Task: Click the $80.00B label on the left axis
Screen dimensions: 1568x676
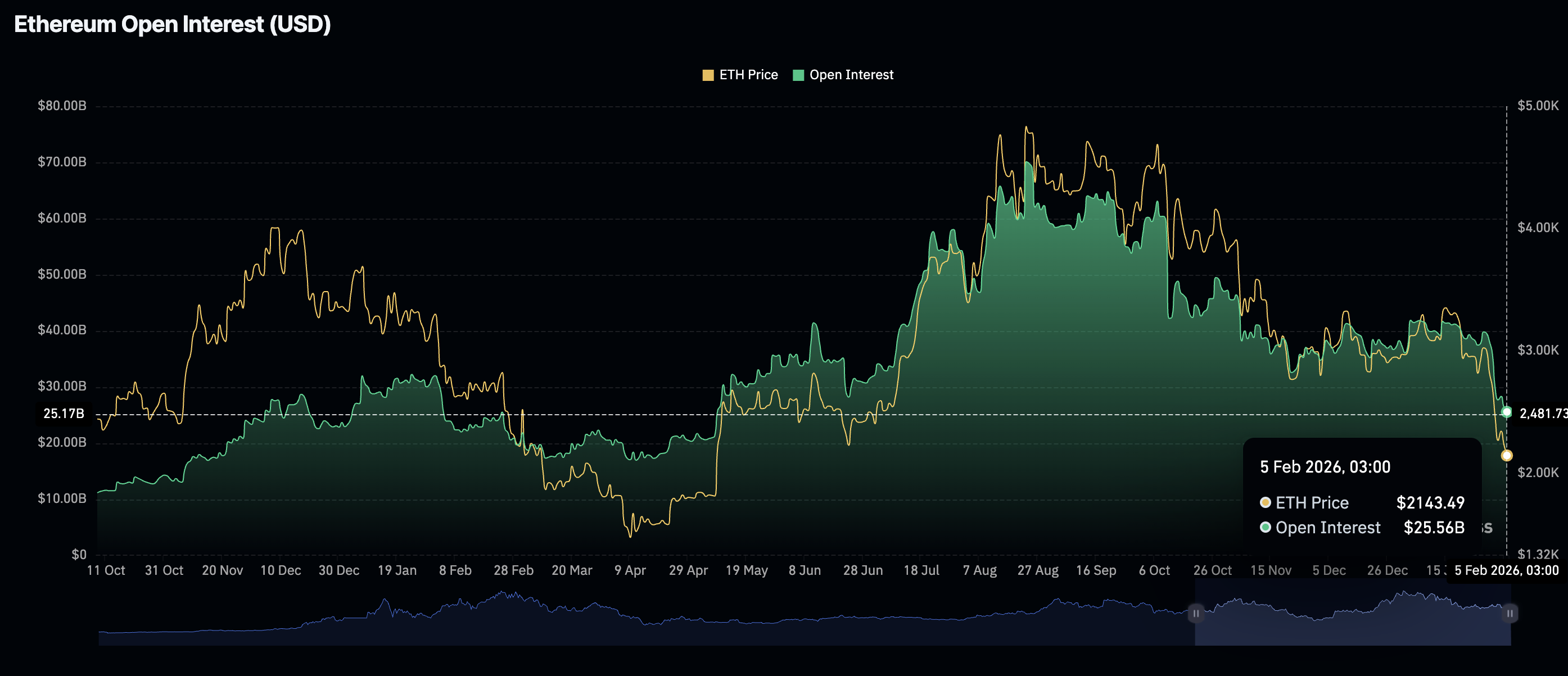Action: click(x=61, y=106)
